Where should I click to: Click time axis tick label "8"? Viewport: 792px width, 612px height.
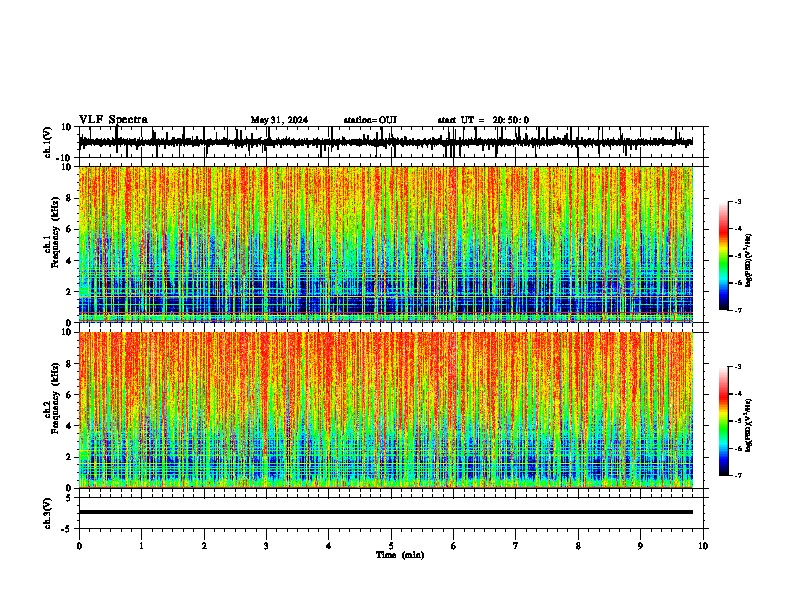point(578,546)
